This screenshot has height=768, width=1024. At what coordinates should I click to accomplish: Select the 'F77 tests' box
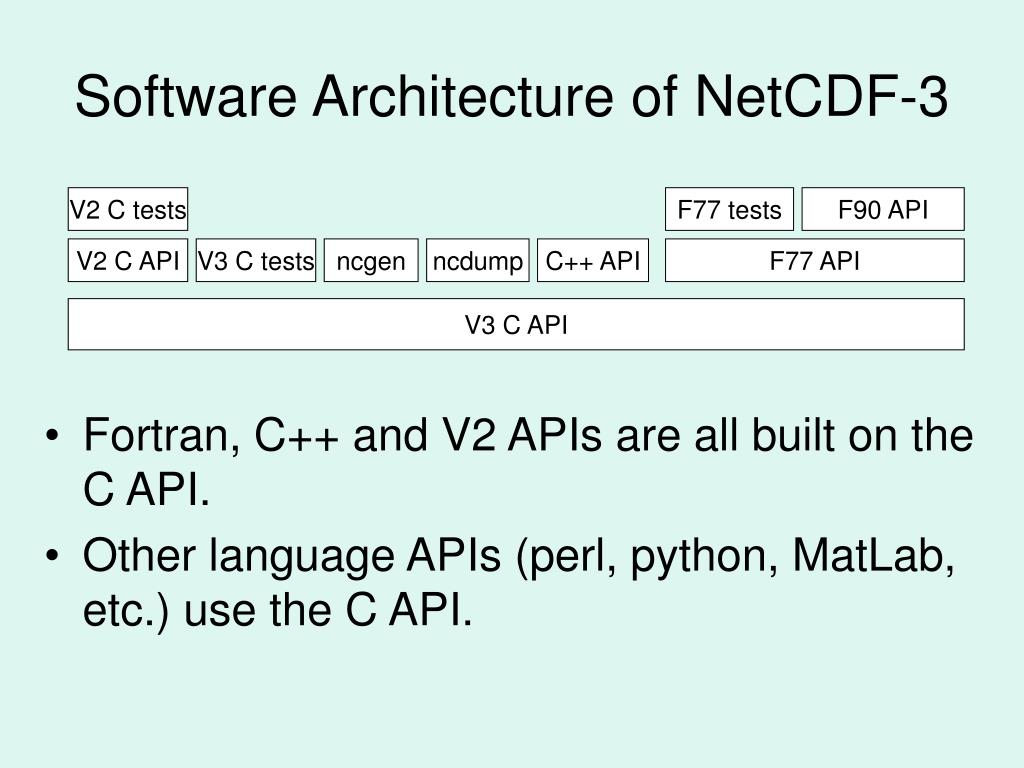[729, 209]
